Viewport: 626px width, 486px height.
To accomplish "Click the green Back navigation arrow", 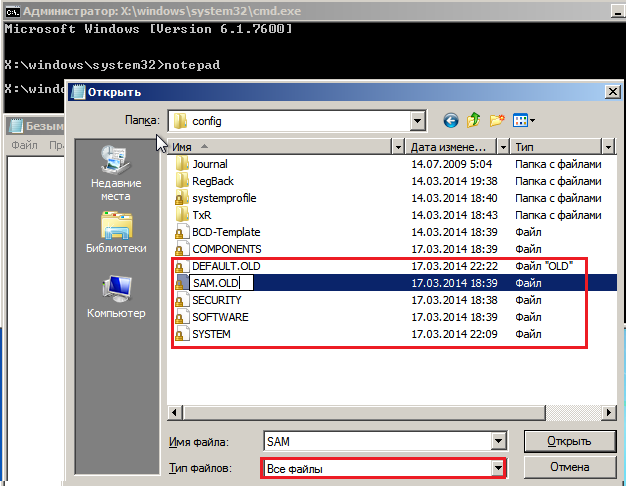I will [451, 121].
